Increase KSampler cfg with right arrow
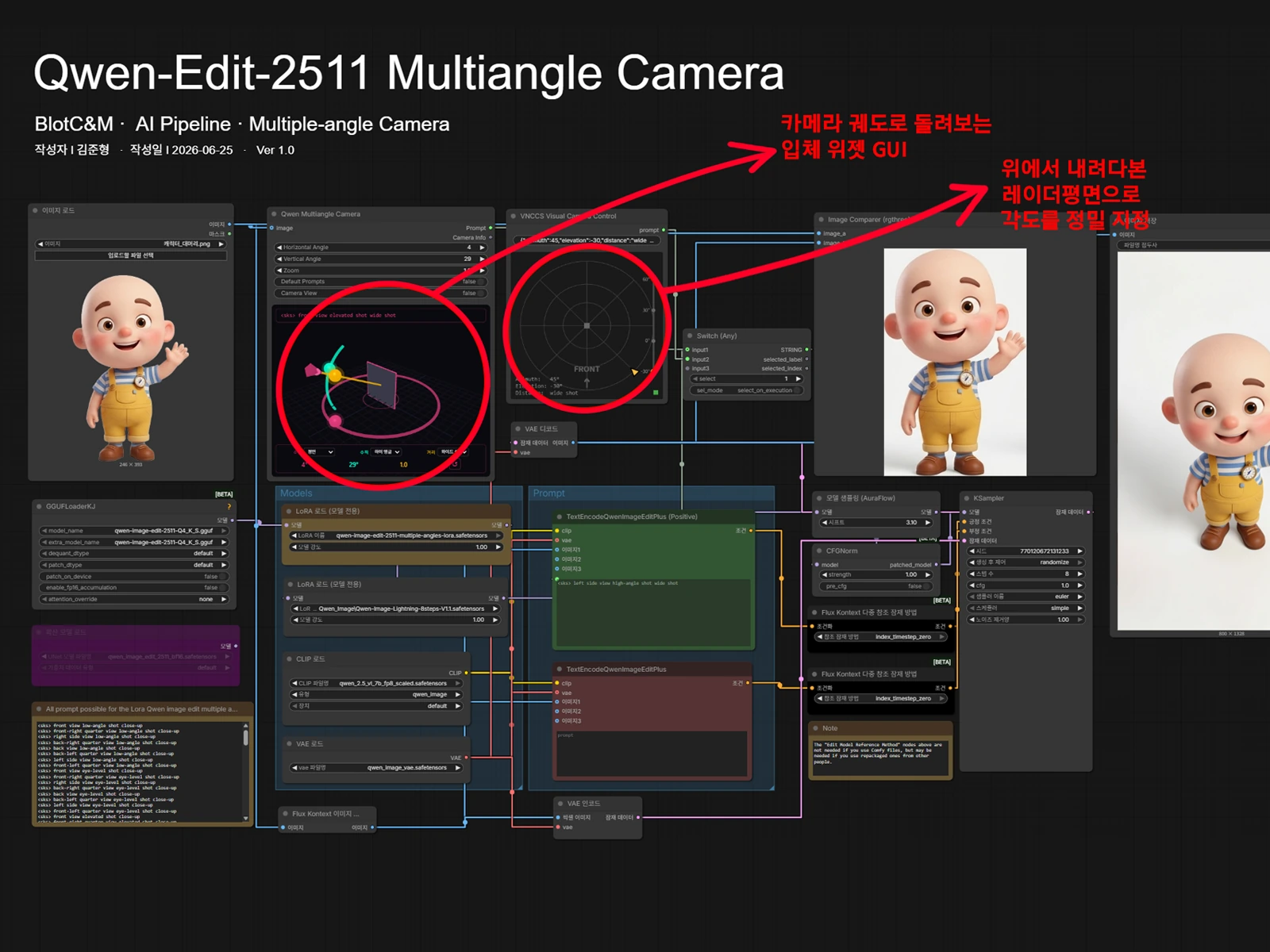The image size is (1270, 952). pos(1080,585)
